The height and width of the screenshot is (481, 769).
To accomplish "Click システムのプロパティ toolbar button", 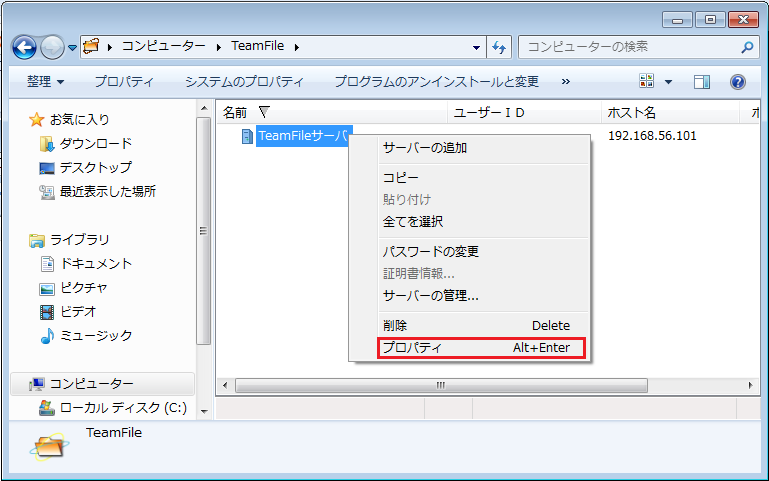I will tap(244, 82).
